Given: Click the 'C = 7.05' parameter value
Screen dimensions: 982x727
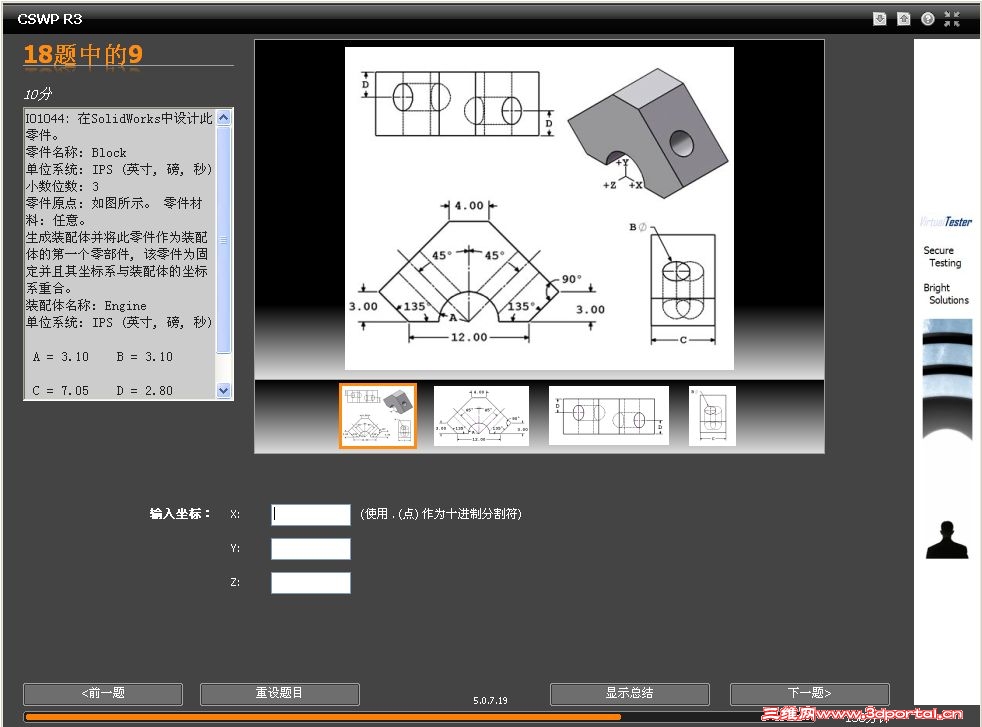Looking at the screenshot, I should click(61, 391).
